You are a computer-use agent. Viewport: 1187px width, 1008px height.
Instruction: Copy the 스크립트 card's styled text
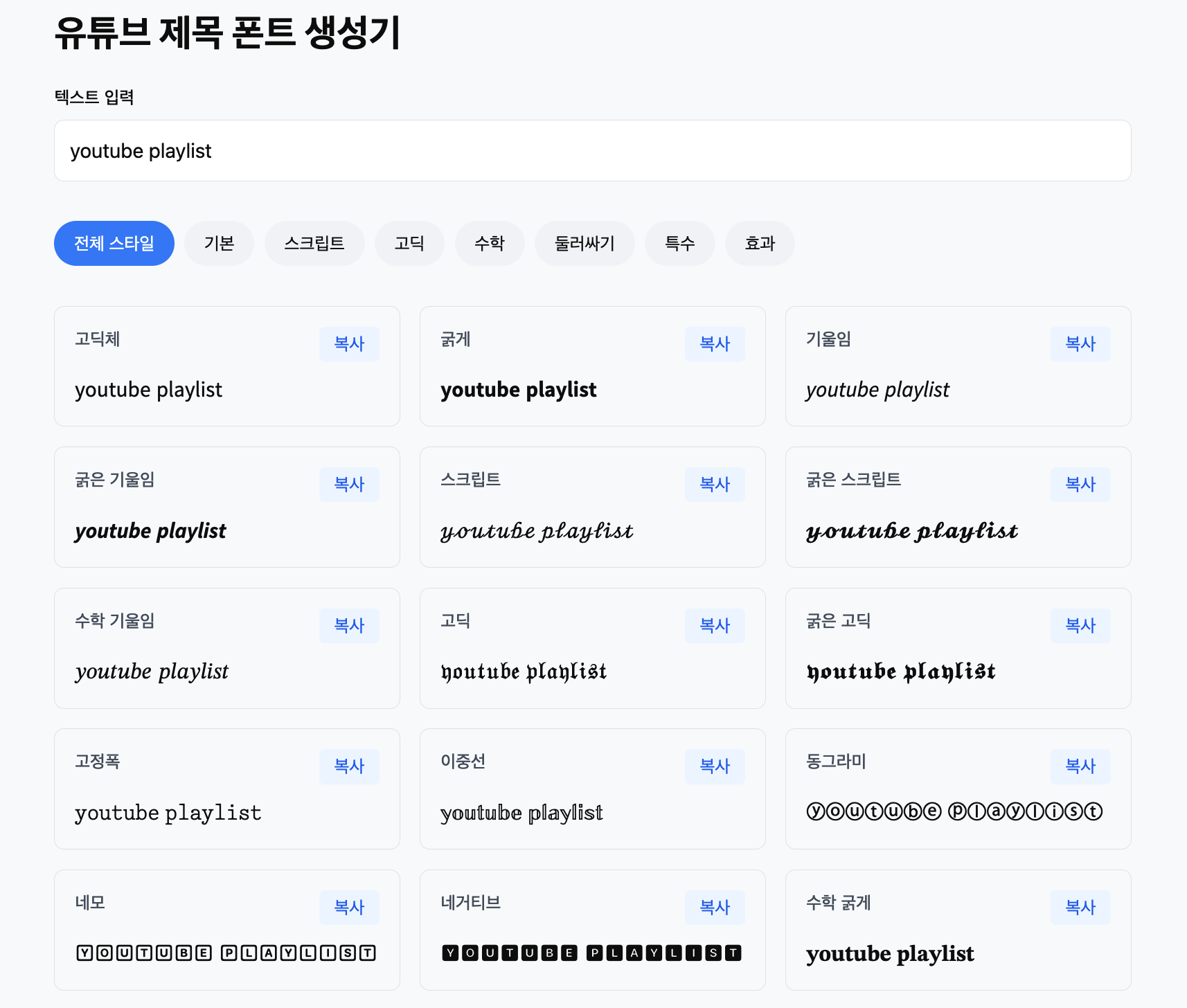pos(715,484)
